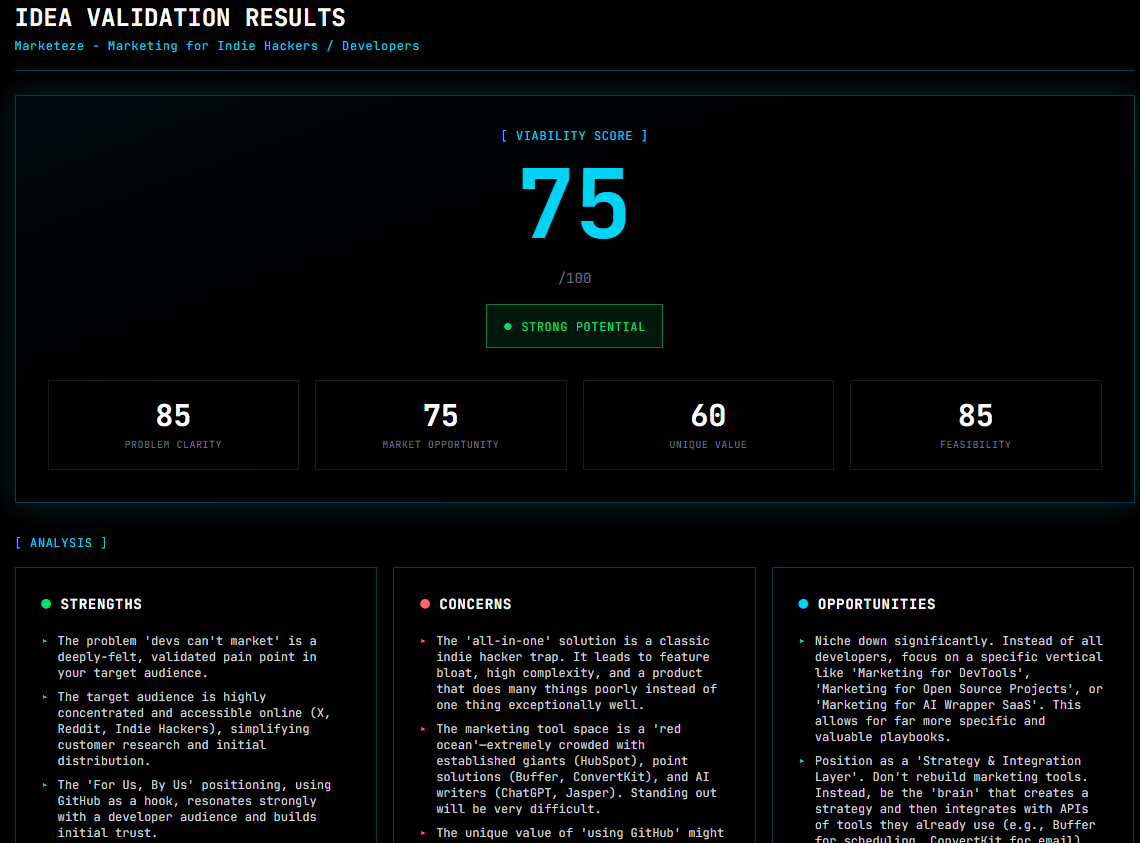This screenshot has height=843, width=1140.
Task: Click the cyan status dot in the Opportunities panel
Action: [803, 603]
